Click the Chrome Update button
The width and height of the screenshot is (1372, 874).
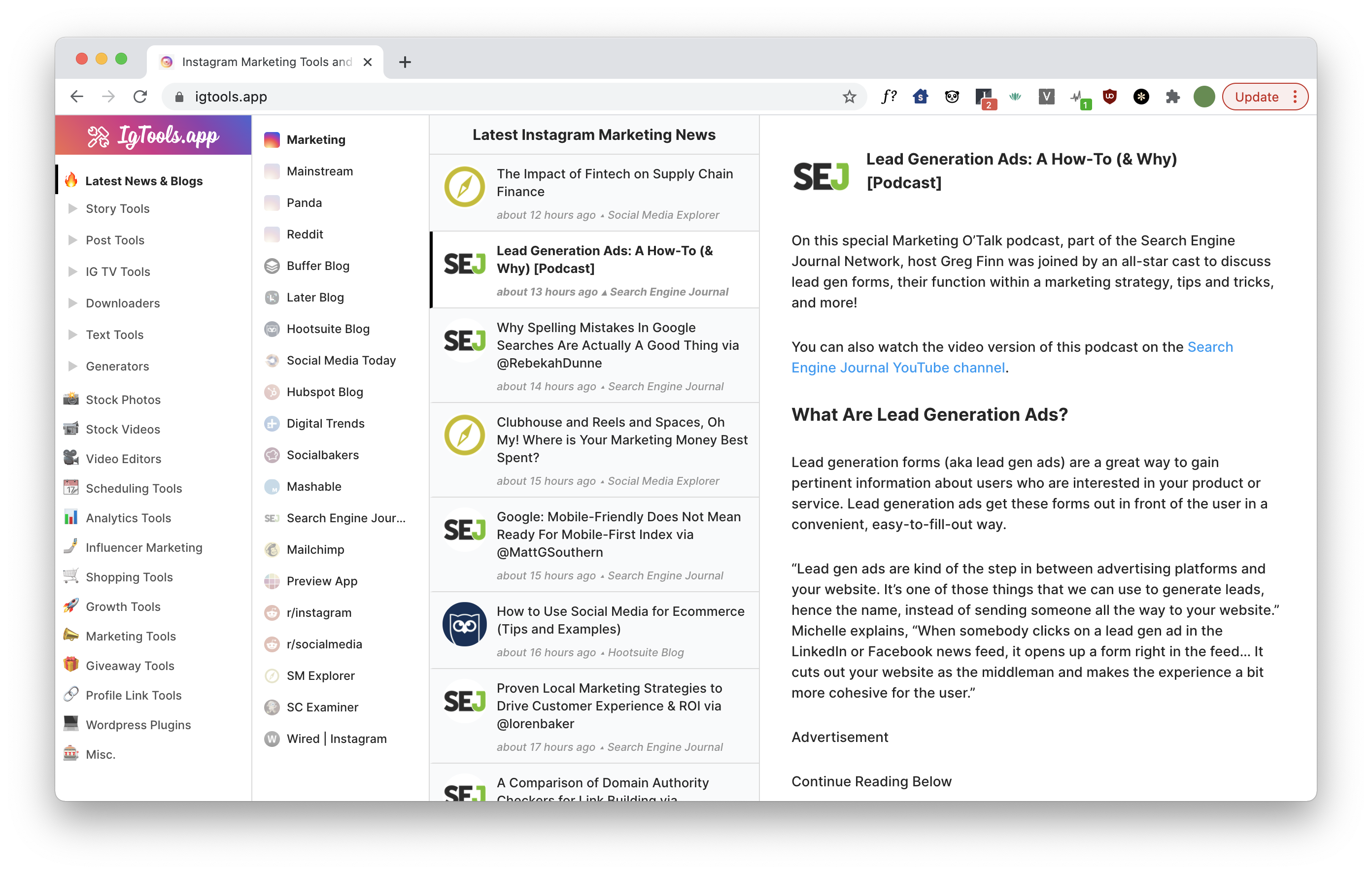1256,97
